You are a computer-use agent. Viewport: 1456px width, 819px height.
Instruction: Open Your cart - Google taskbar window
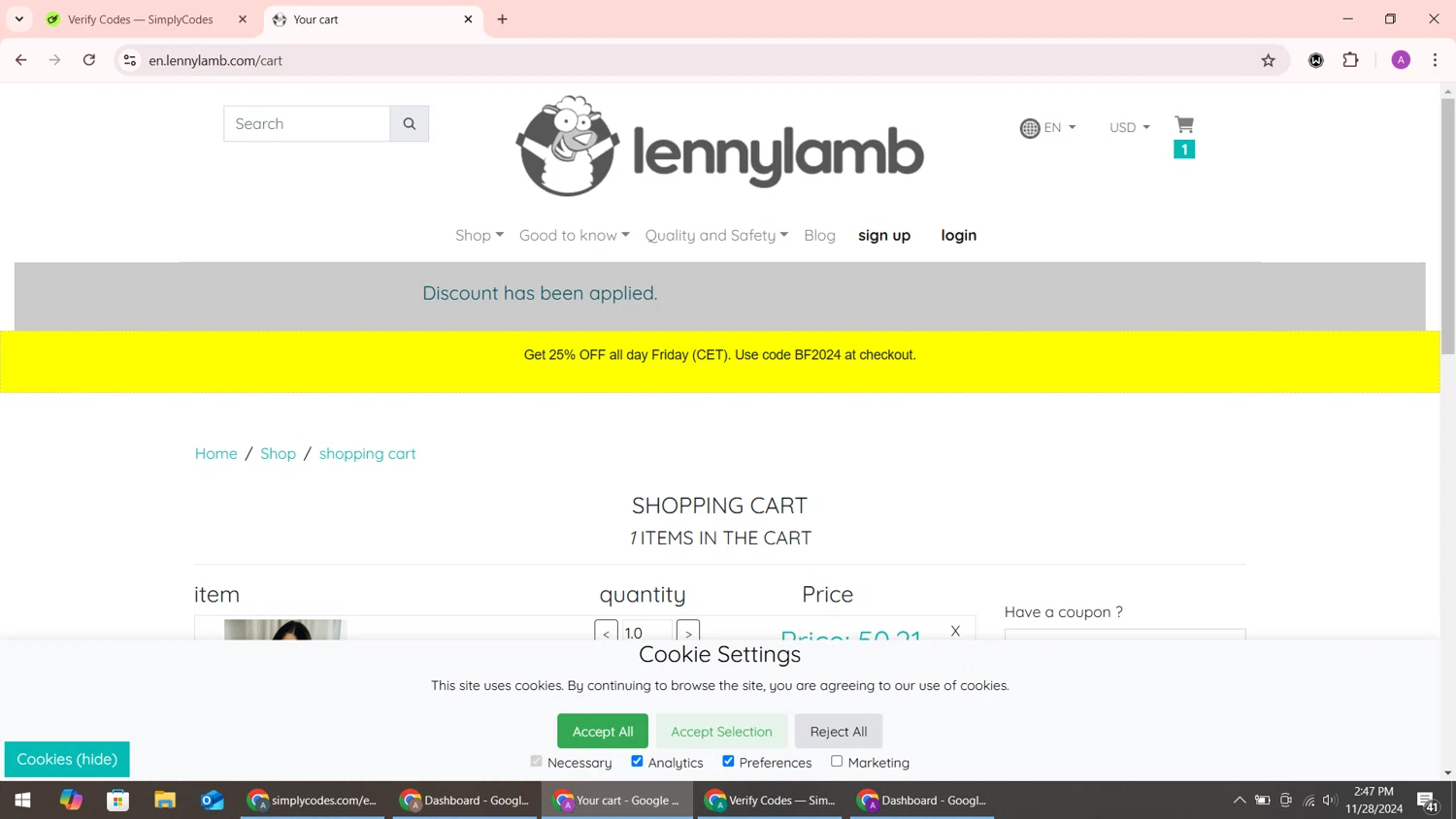[x=617, y=801]
